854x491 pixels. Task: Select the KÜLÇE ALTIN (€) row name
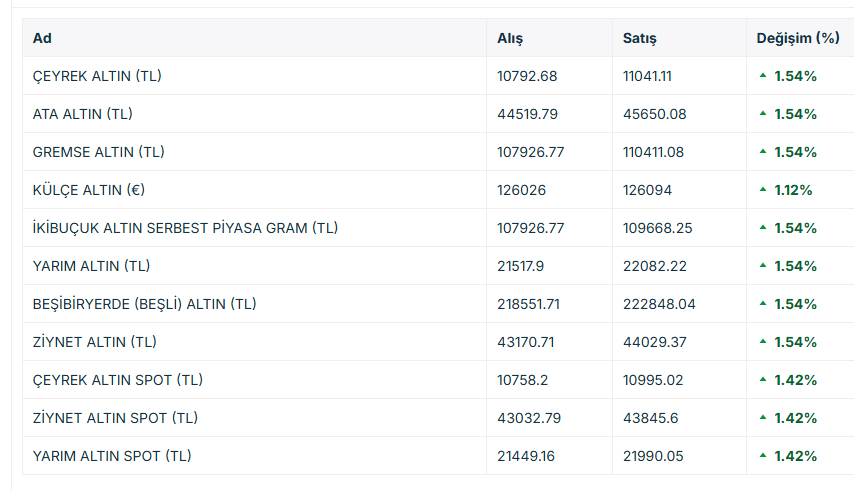(x=89, y=190)
